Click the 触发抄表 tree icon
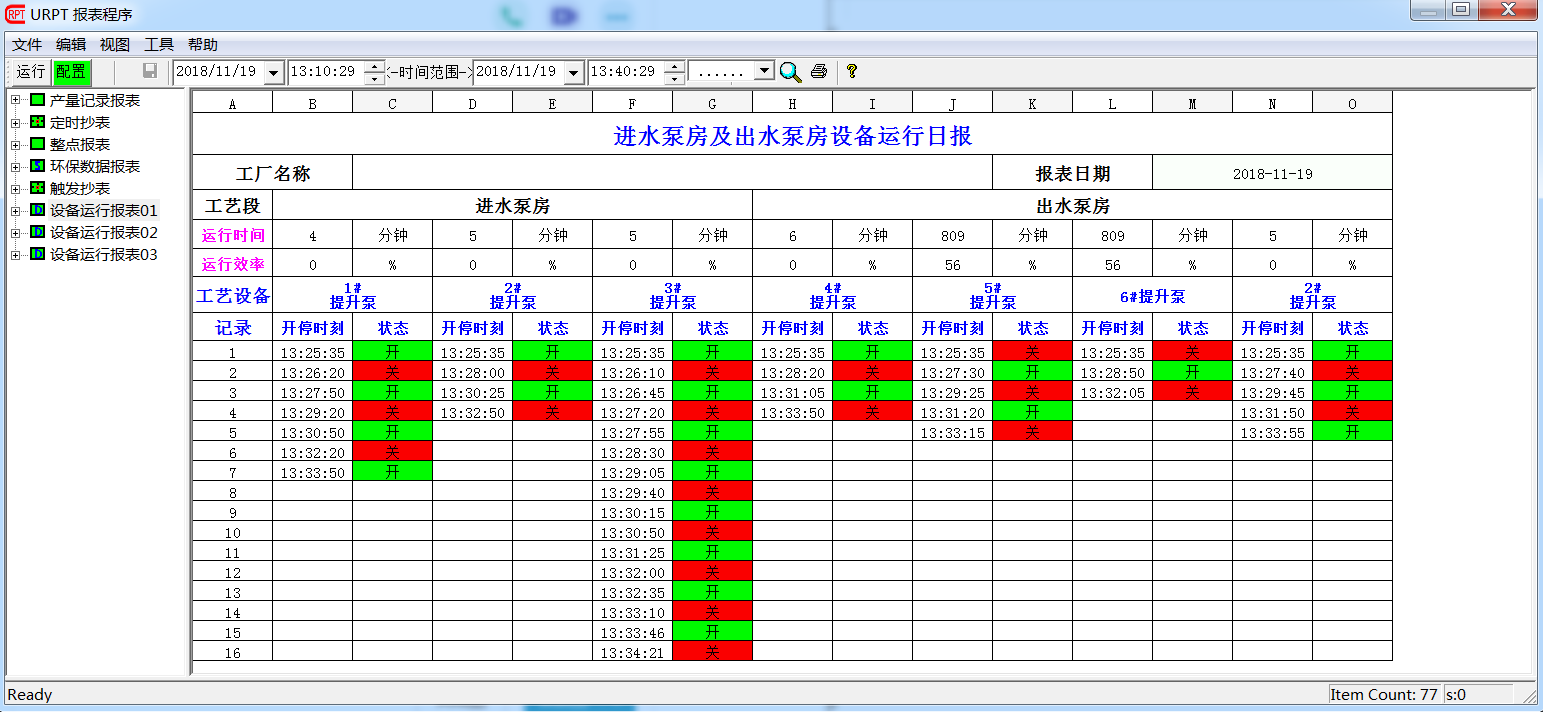The width and height of the screenshot is (1543, 712). coord(37,188)
